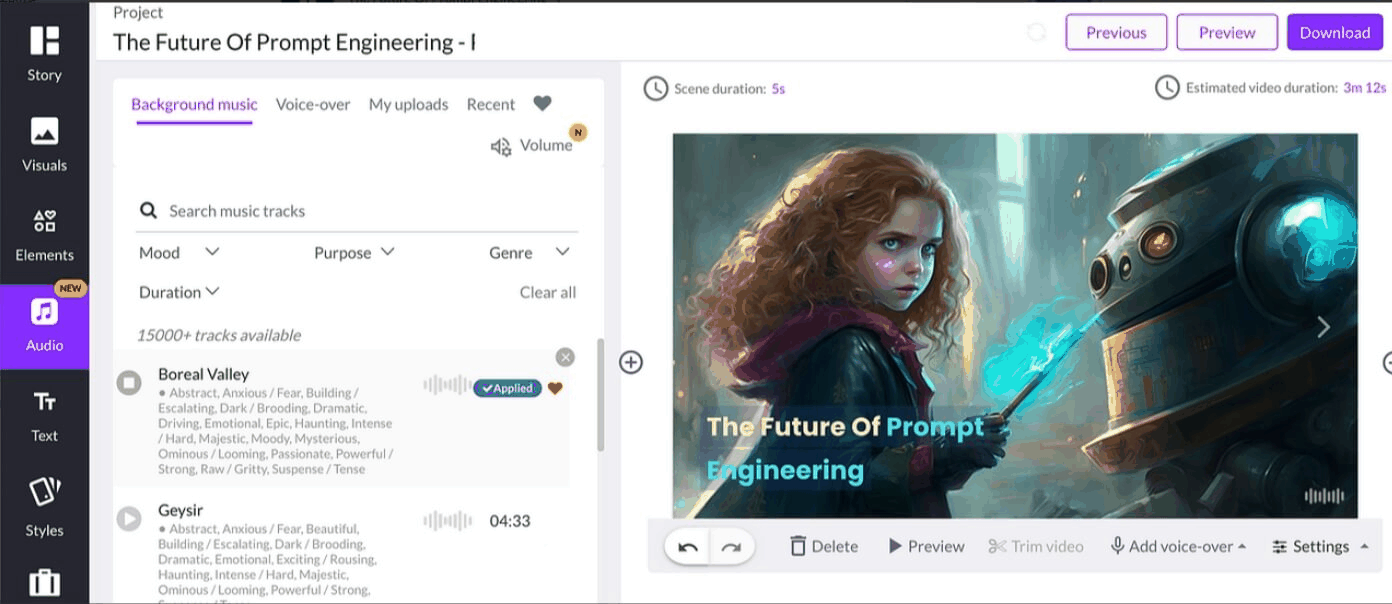The height and width of the screenshot is (604, 1392).
Task: Show favorite tracks via heart tab
Action: click(x=542, y=103)
